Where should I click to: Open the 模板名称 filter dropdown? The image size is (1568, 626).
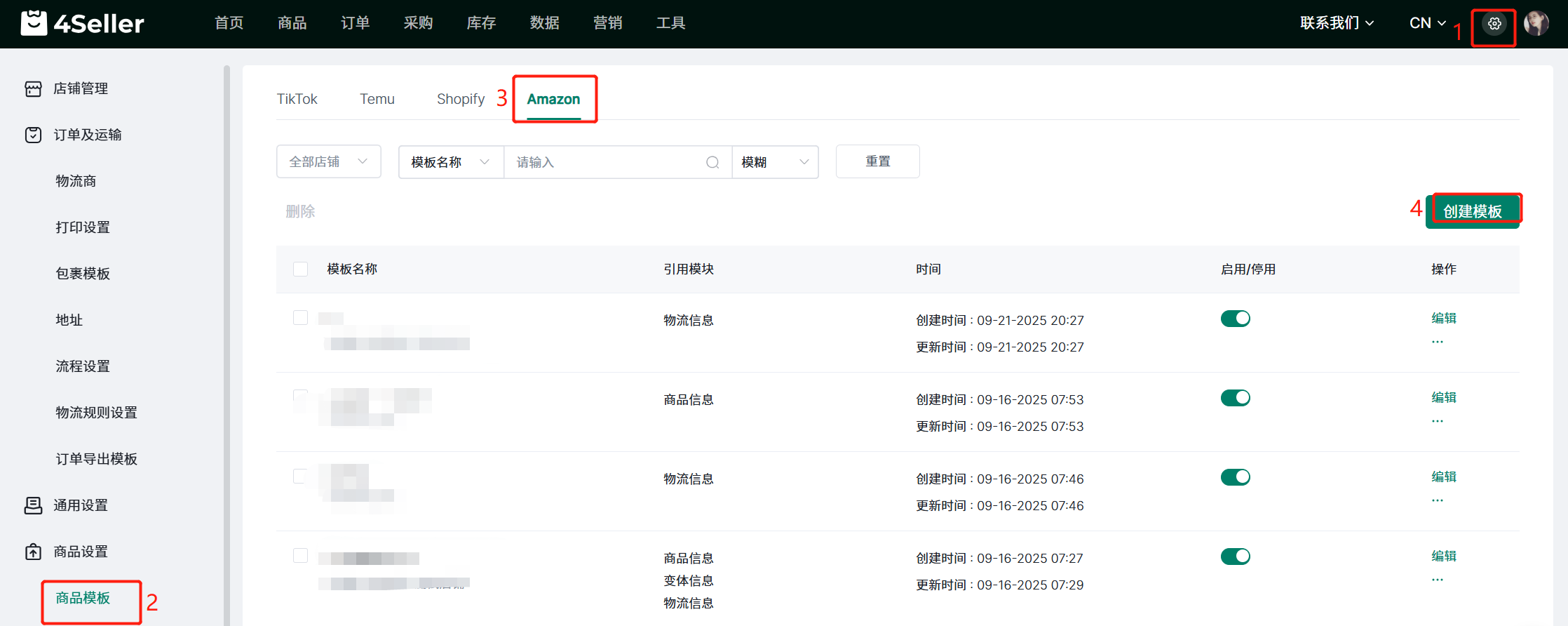pos(450,162)
